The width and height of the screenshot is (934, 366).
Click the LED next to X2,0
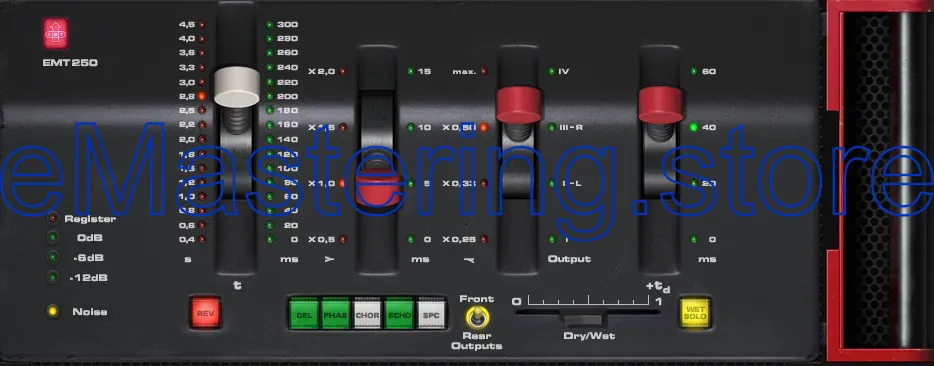[x=343, y=72]
